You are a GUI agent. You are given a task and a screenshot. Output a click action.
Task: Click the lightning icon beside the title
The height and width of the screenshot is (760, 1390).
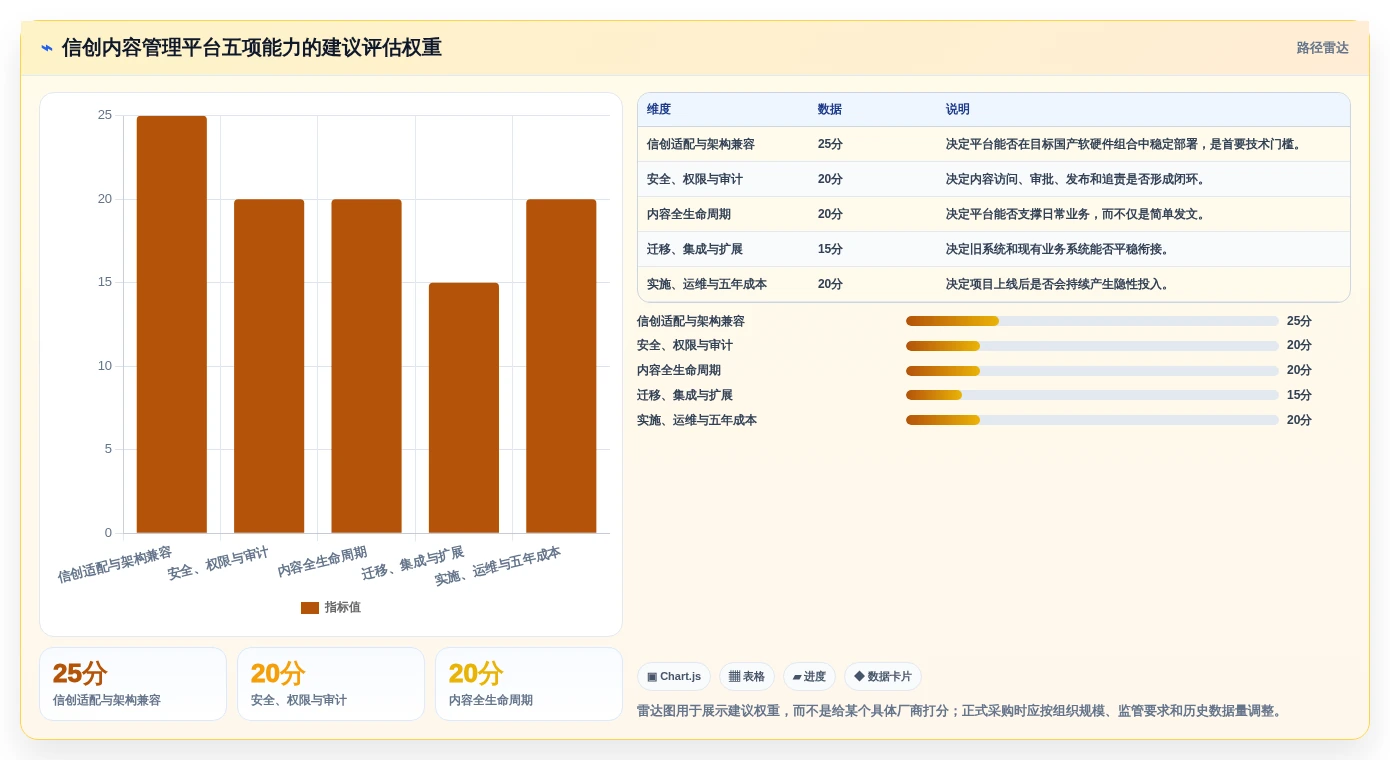click(47, 48)
